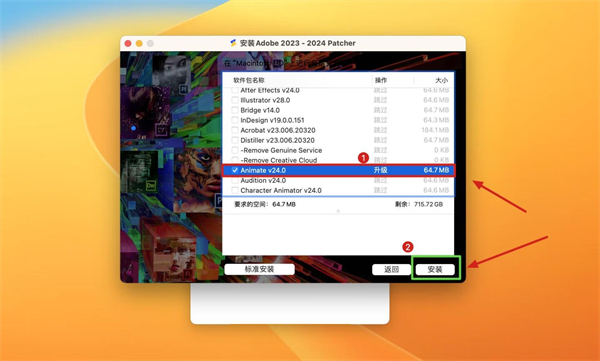
Task: Click the 64.7 MB size in Animate row
Action: click(436, 170)
